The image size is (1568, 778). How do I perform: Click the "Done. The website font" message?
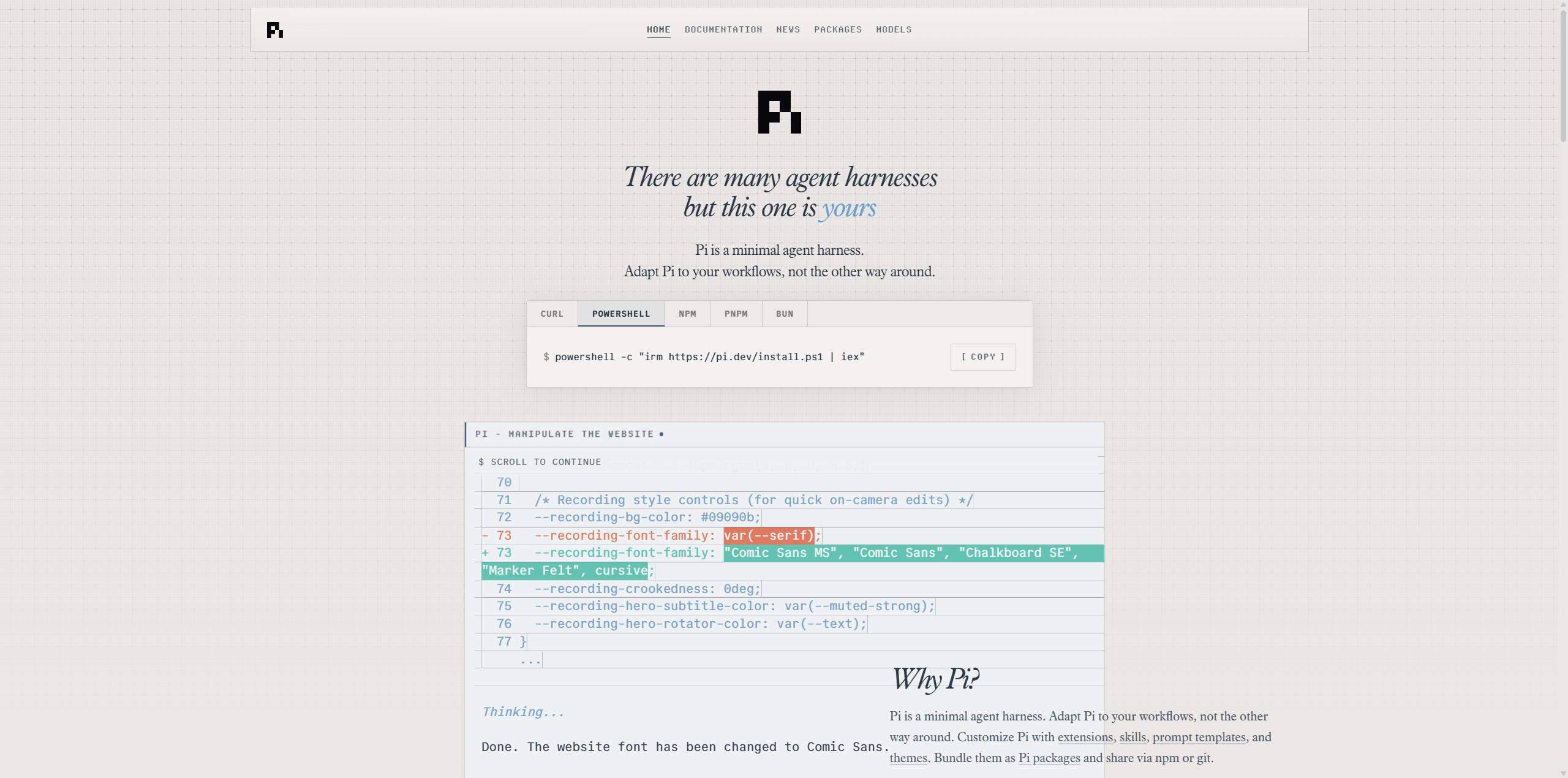coord(685,747)
